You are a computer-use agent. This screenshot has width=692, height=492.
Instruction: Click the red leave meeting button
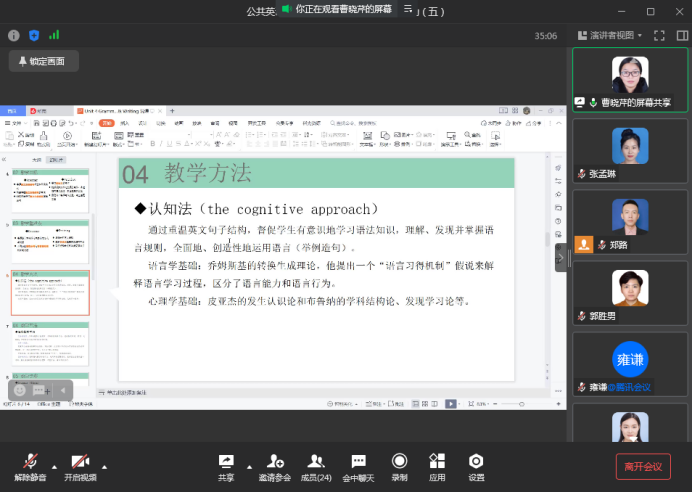(643, 466)
